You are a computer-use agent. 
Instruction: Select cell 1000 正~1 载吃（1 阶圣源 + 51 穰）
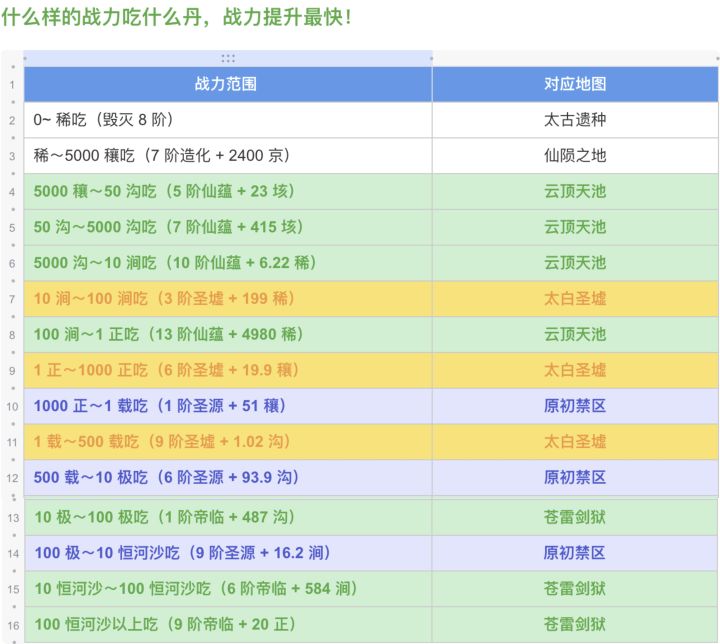coord(228,407)
